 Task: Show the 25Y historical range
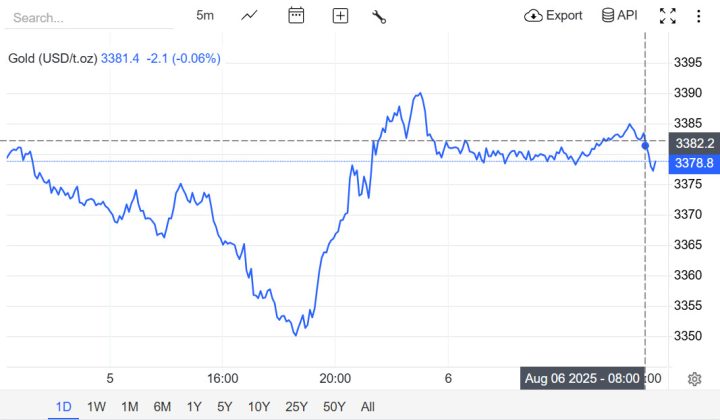click(296, 406)
